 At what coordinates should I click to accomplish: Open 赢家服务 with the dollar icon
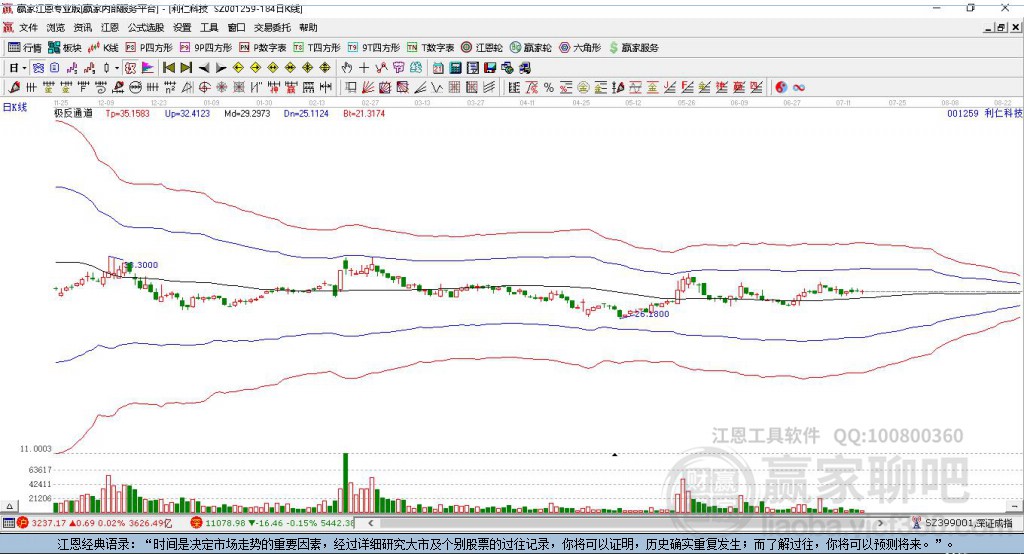pyautogui.click(x=633, y=48)
